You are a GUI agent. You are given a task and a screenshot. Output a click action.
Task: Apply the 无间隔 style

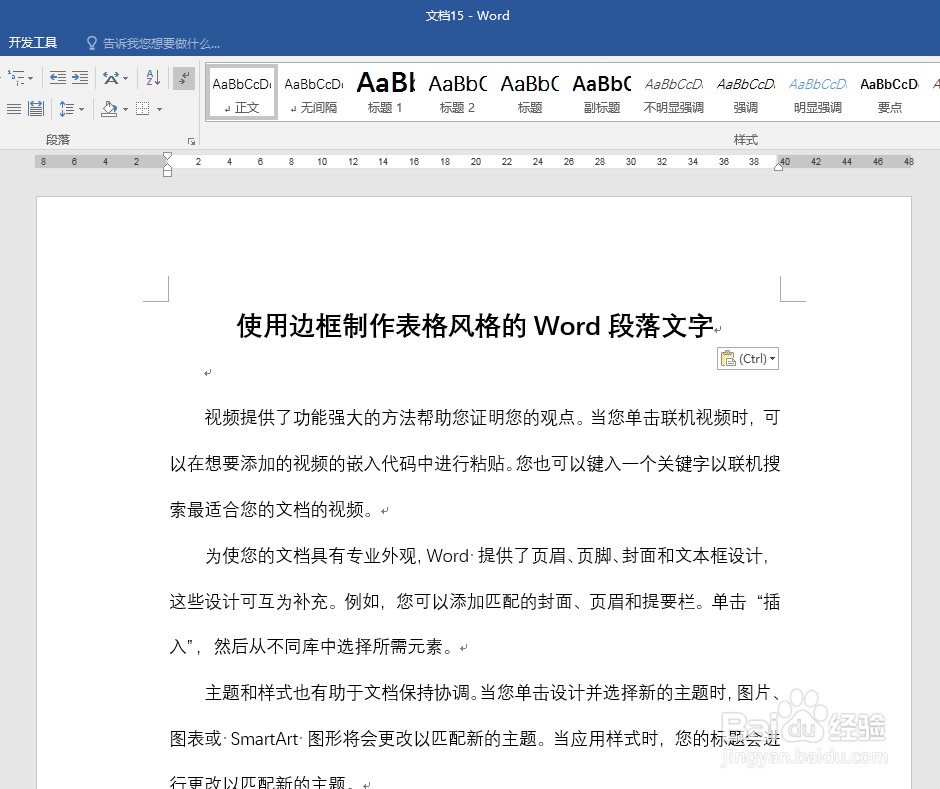click(x=314, y=92)
